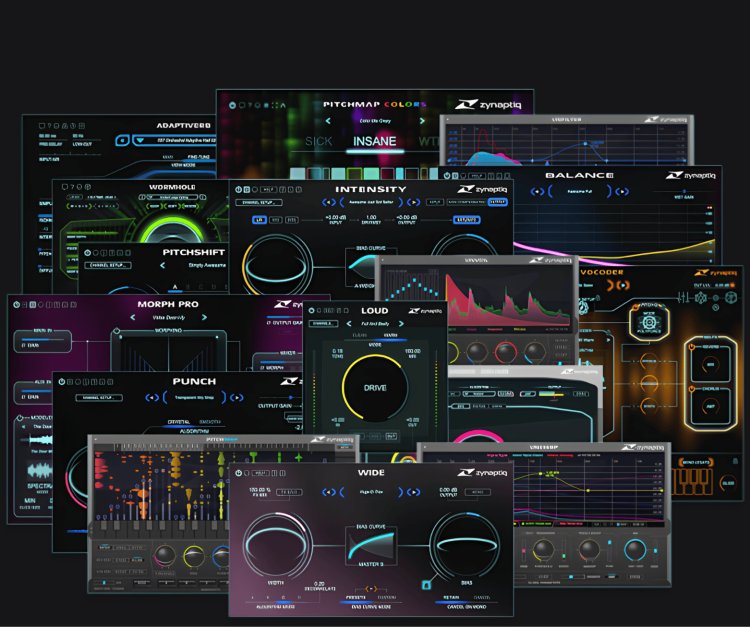Go to previous preset in BALANCE

[538, 192]
